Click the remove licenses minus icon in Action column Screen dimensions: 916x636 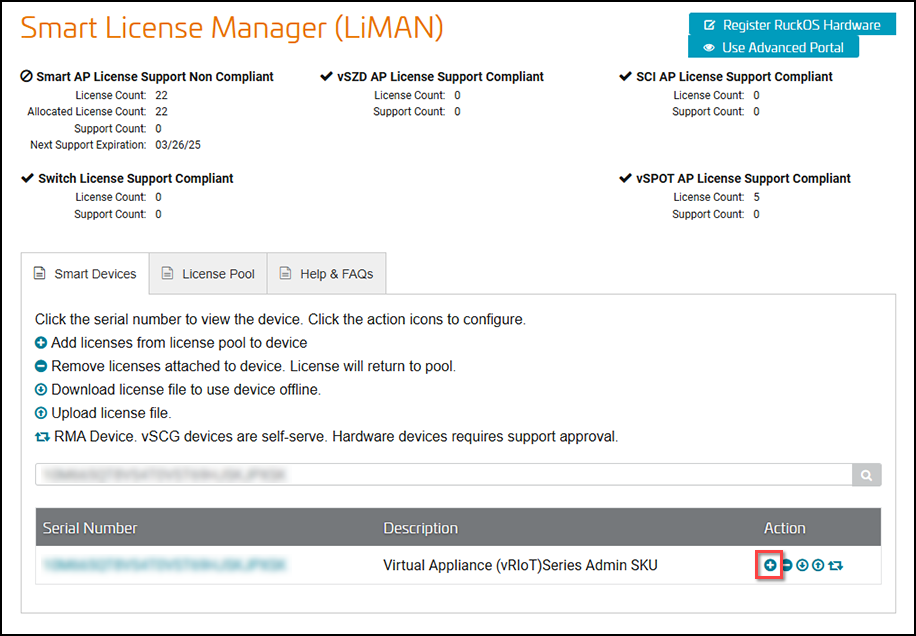coord(787,565)
